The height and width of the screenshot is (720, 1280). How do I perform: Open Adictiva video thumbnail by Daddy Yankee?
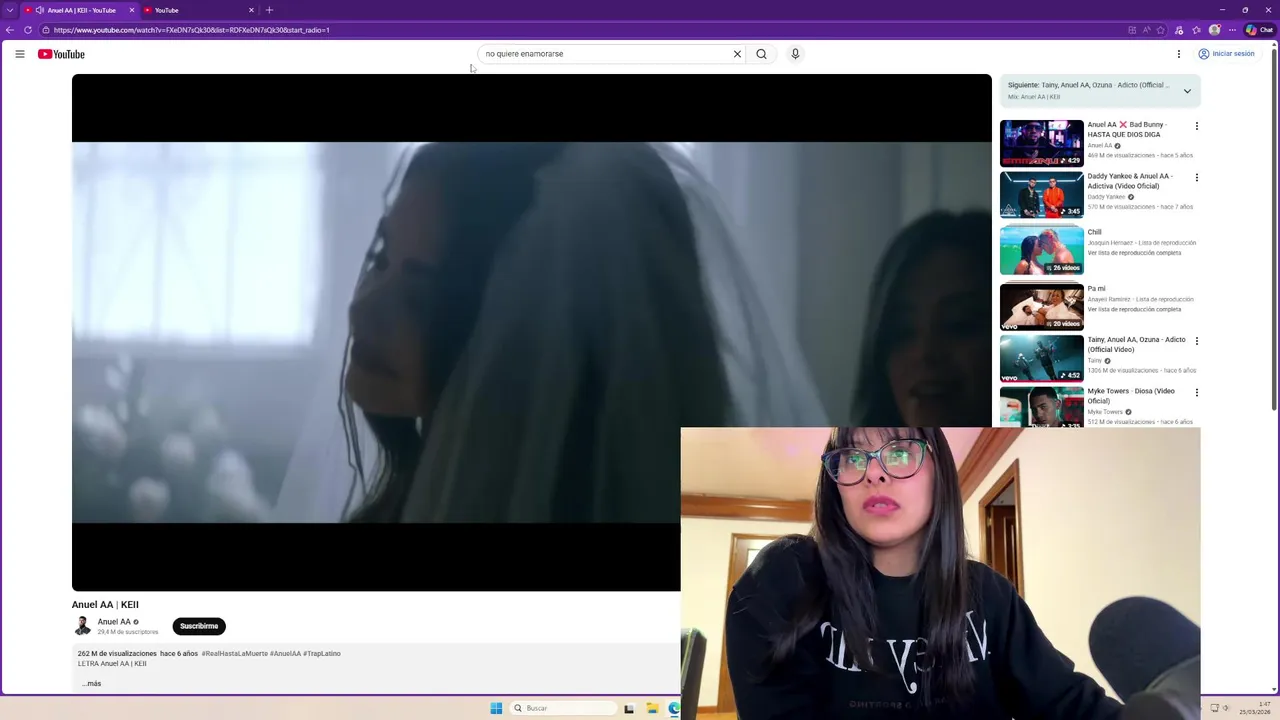point(1041,194)
